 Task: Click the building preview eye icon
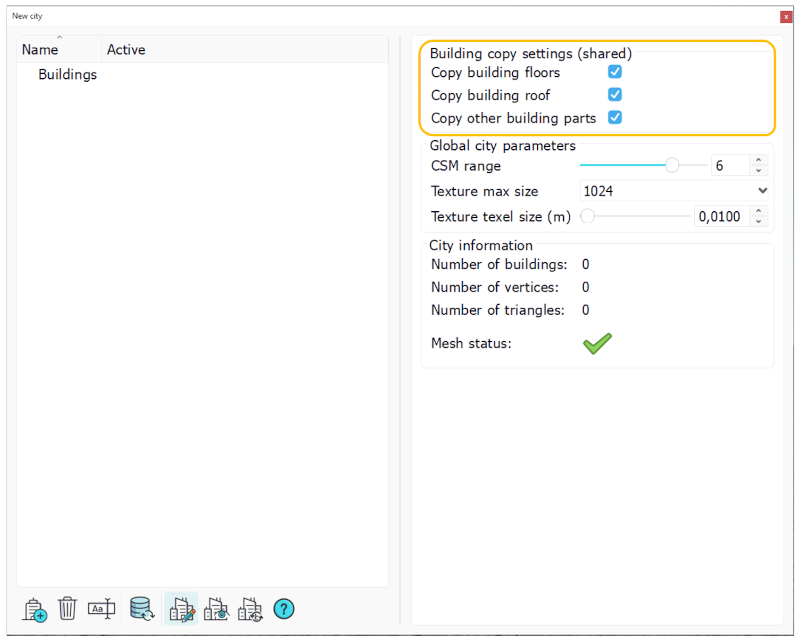point(216,608)
